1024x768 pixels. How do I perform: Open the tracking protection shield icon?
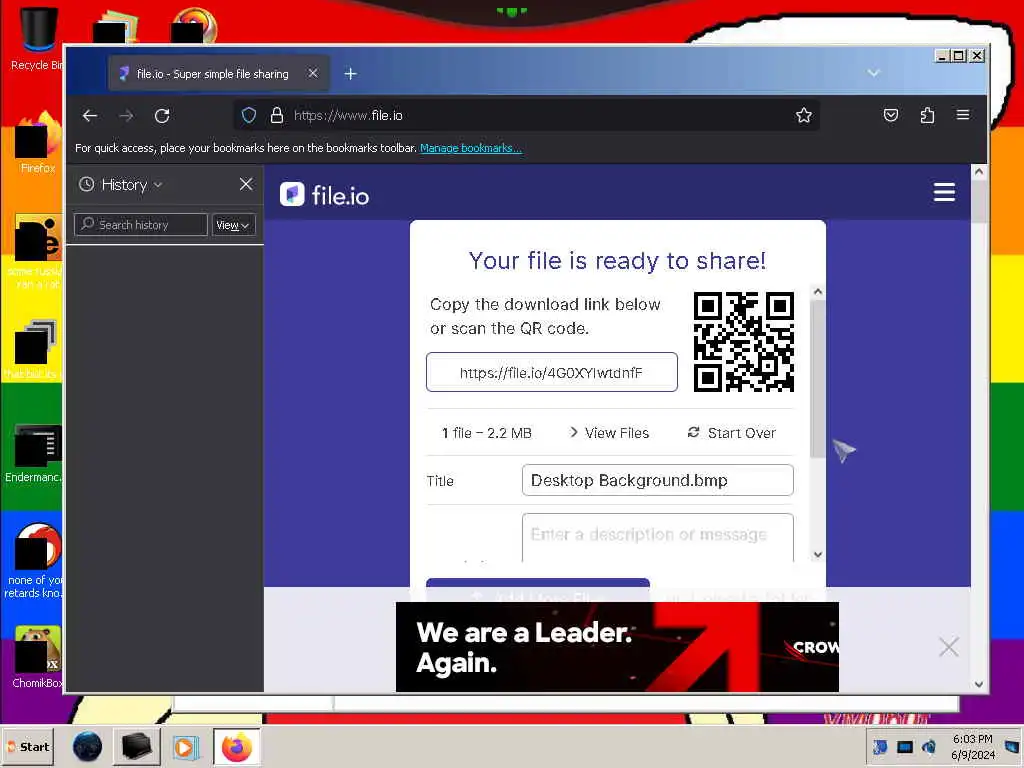(x=249, y=116)
